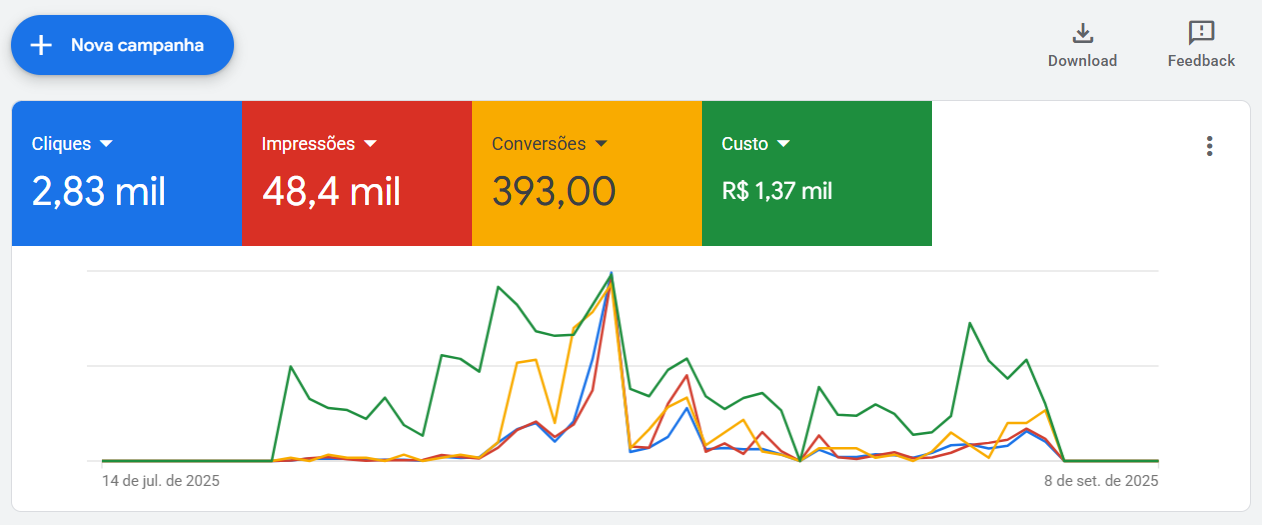Image resolution: width=1262 pixels, height=525 pixels.
Task: Expand the Impressões metric dropdown arrow
Action: pyautogui.click(x=370, y=144)
